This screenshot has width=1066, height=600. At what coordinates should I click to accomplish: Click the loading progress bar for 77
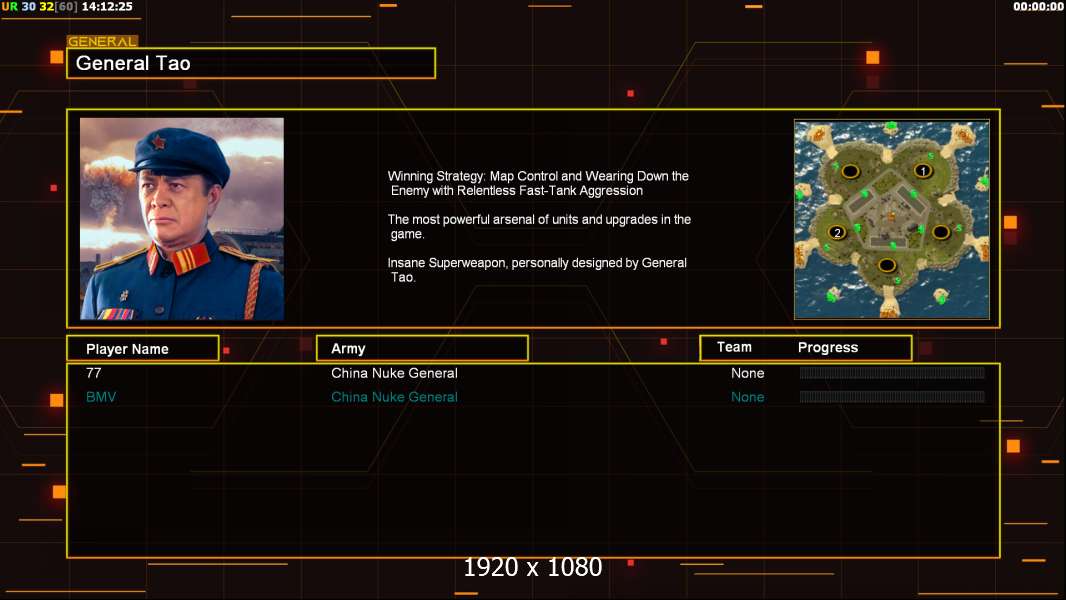[x=892, y=372]
